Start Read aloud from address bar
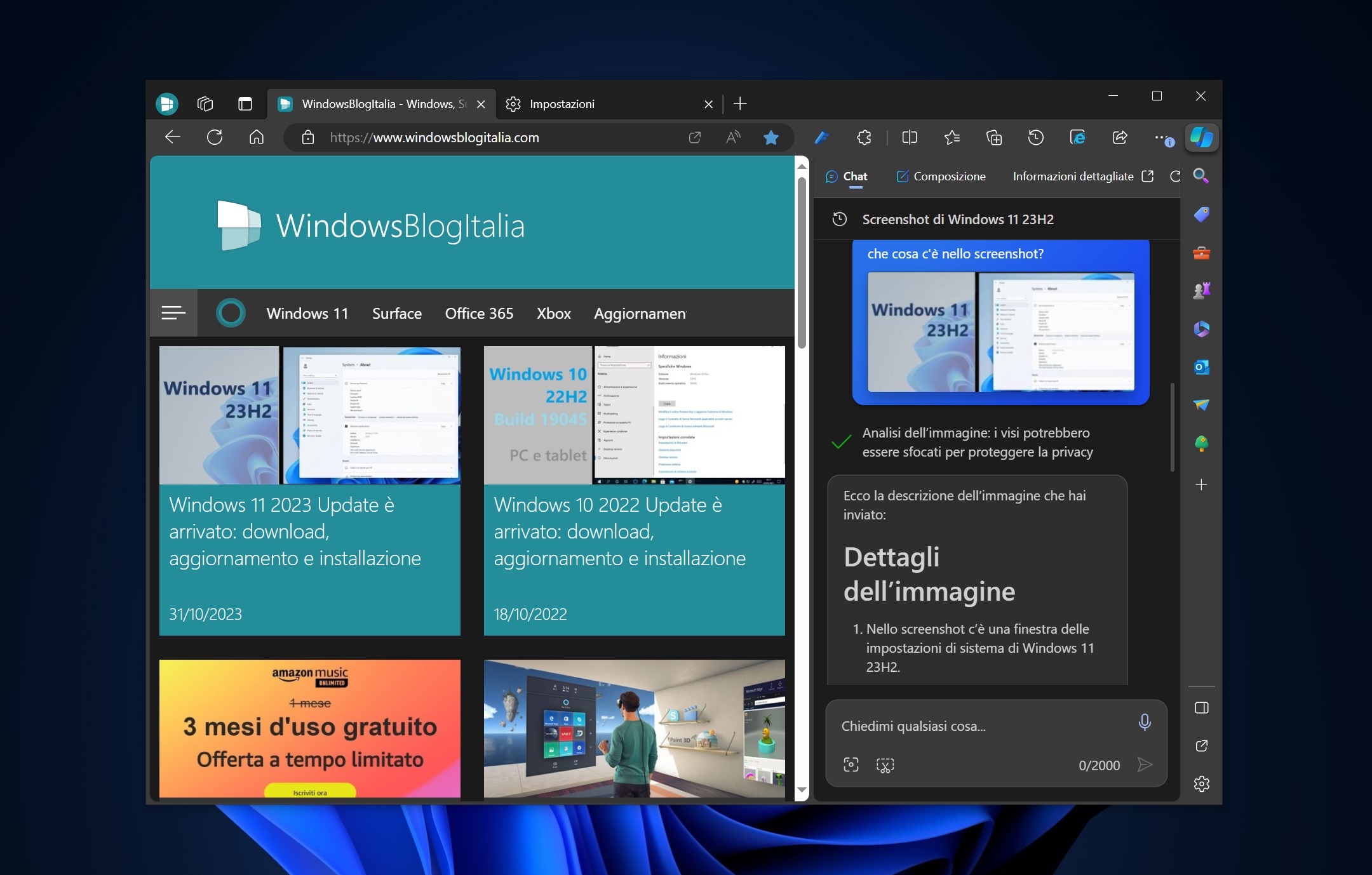The image size is (1372, 875). click(x=733, y=138)
